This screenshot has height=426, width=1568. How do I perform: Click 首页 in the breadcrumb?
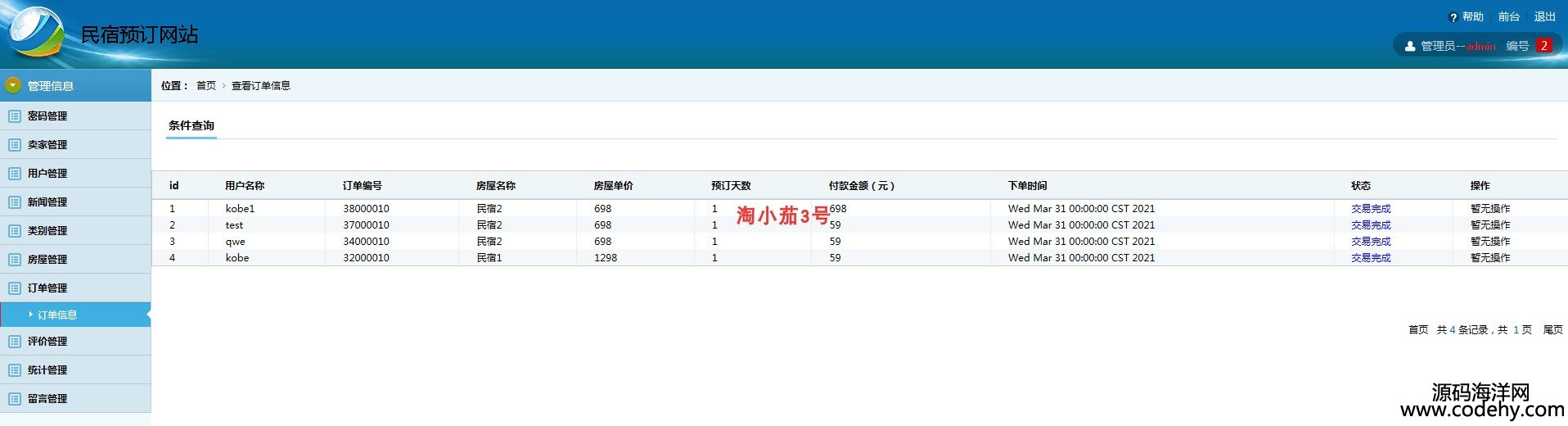206,85
